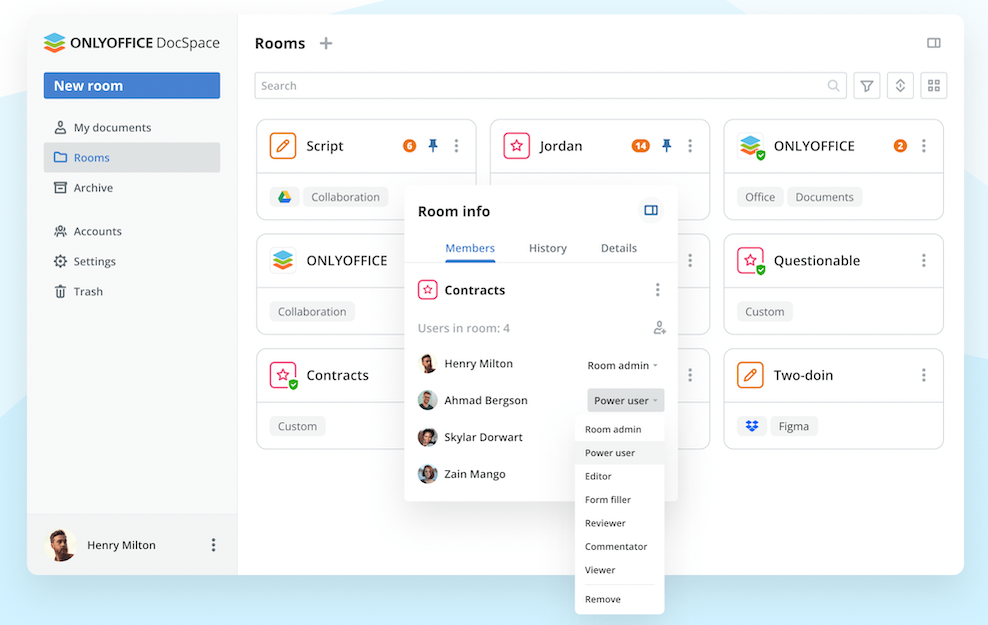988x625 pixels.
Task: Click the sort order icon next to filter
Action: [x=899, y=85]
